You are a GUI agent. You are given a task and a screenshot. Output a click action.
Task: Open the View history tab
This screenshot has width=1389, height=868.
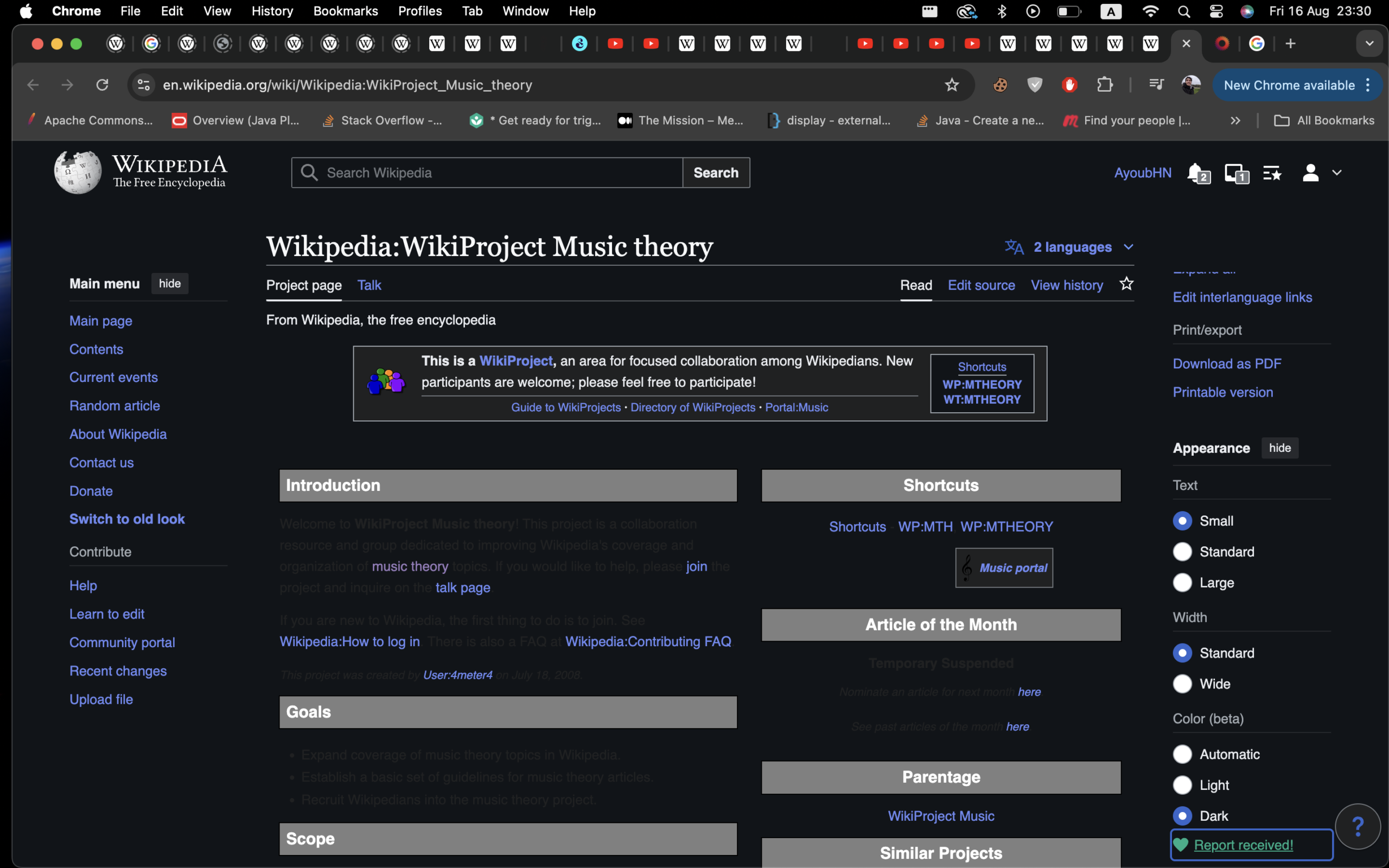tap(1066, 285)
